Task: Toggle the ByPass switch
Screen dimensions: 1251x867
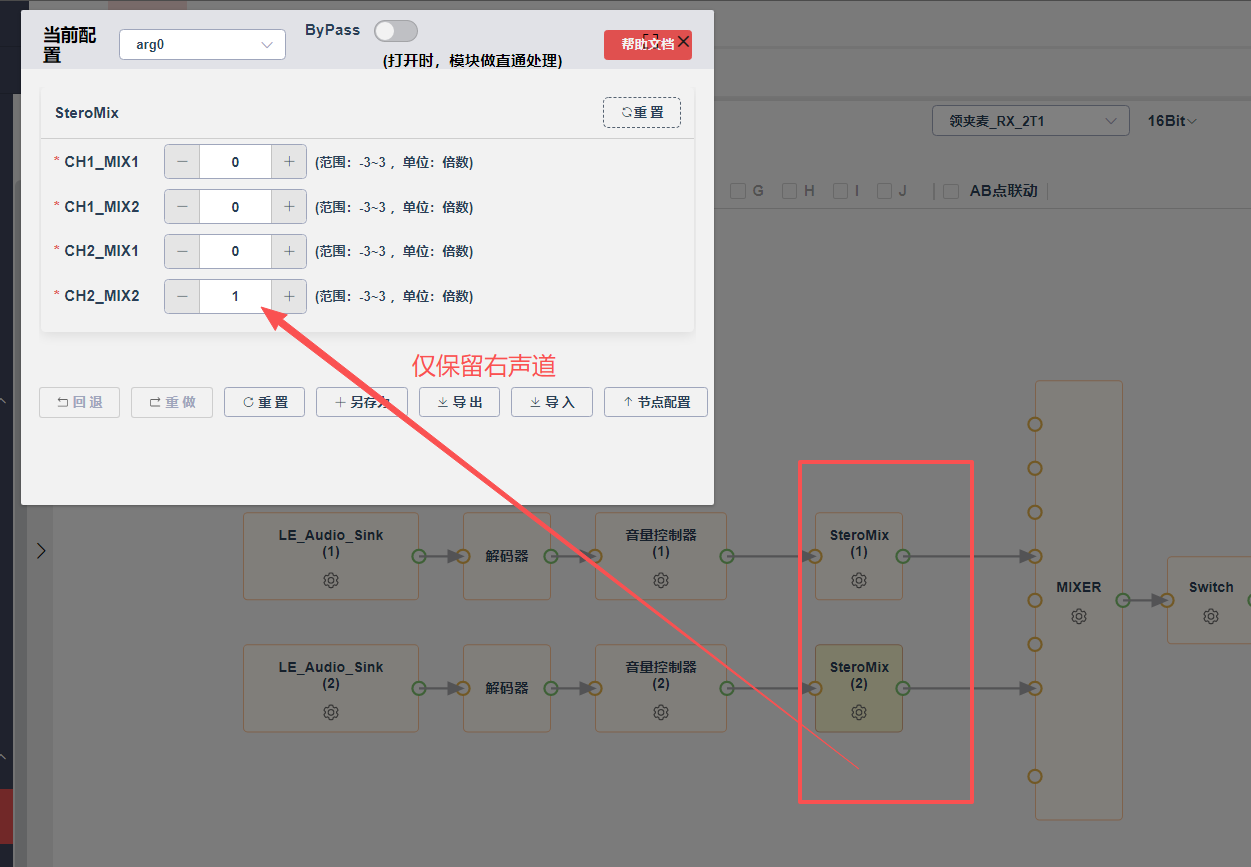Action: [396, 31]
